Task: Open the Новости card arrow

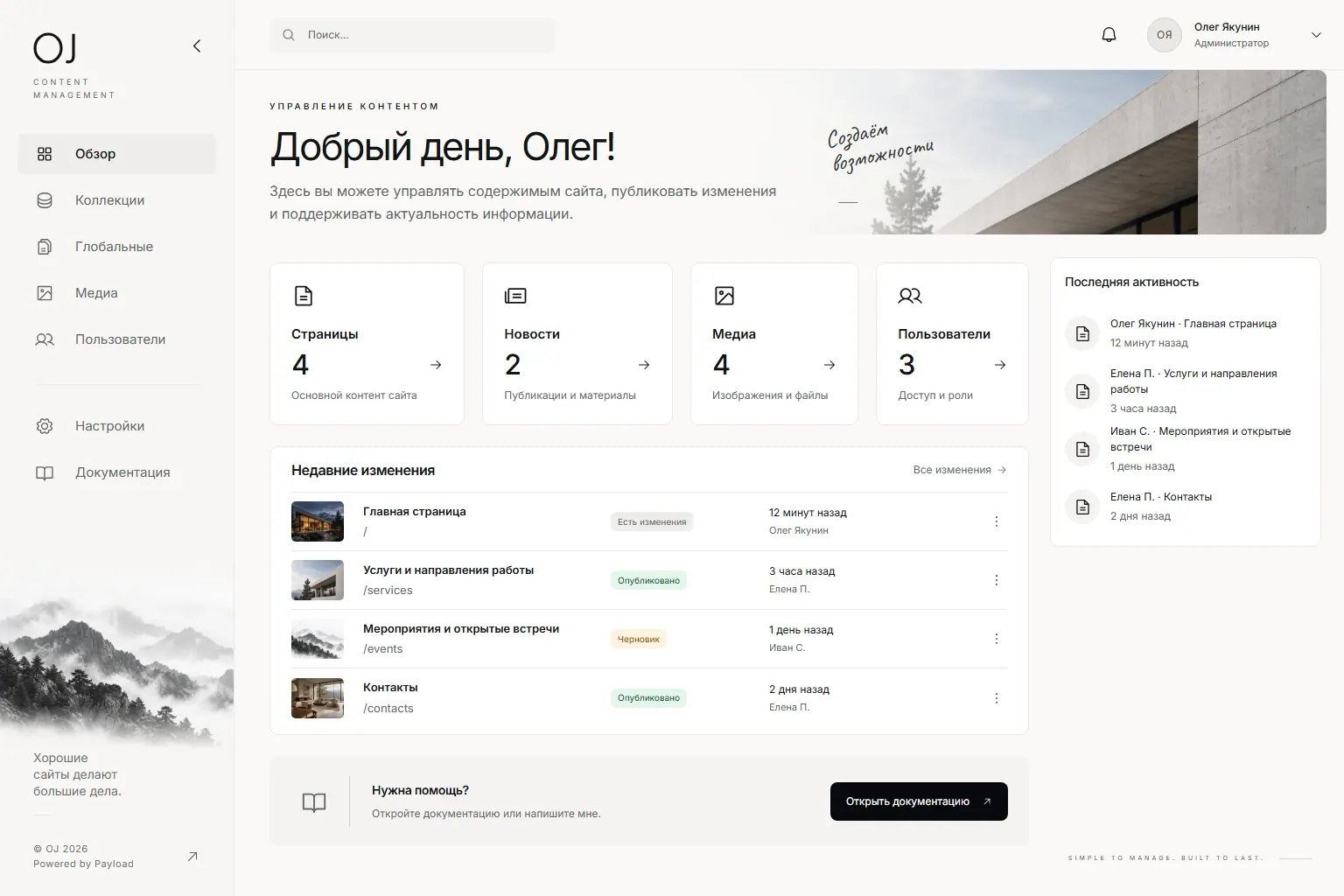Action: tap(644, 365)
